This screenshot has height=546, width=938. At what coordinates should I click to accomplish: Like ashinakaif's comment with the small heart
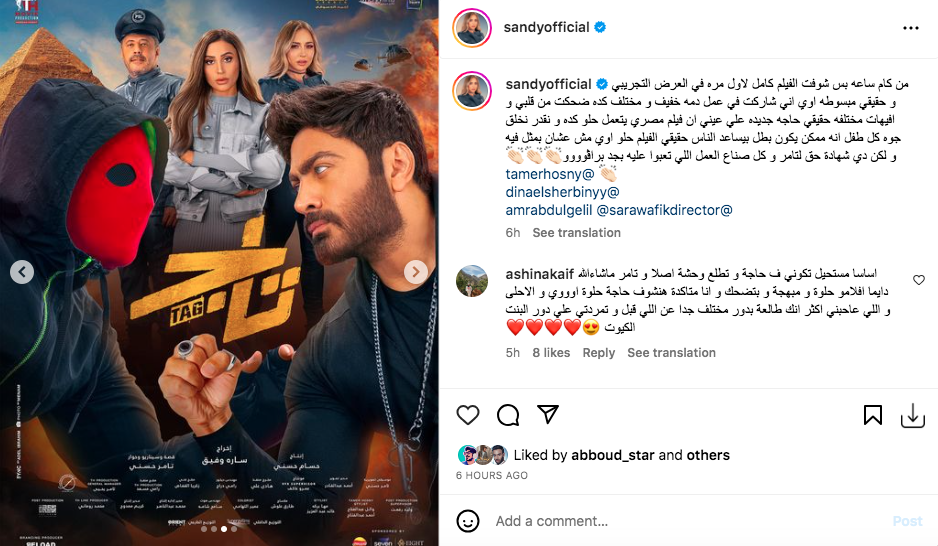919,280
